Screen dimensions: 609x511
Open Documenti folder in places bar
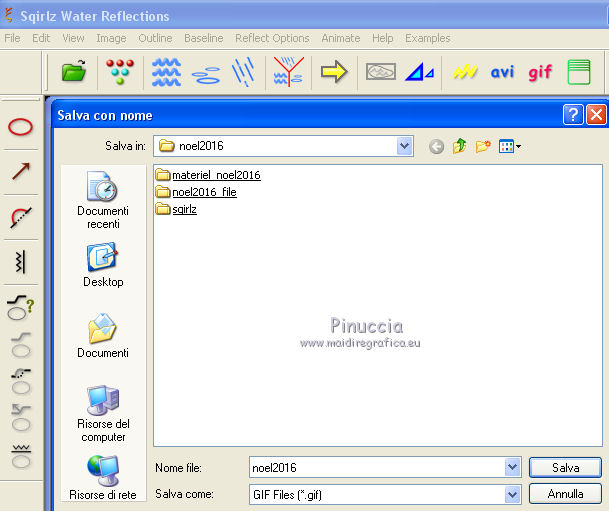(103, 336)
